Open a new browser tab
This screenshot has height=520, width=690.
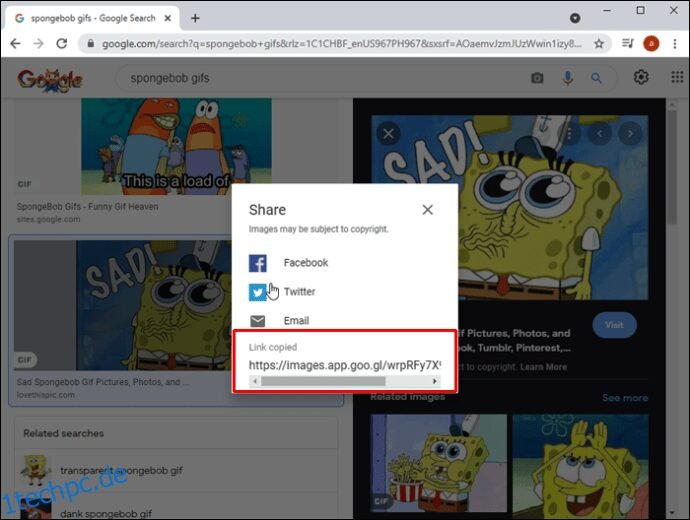pos(195,18)
